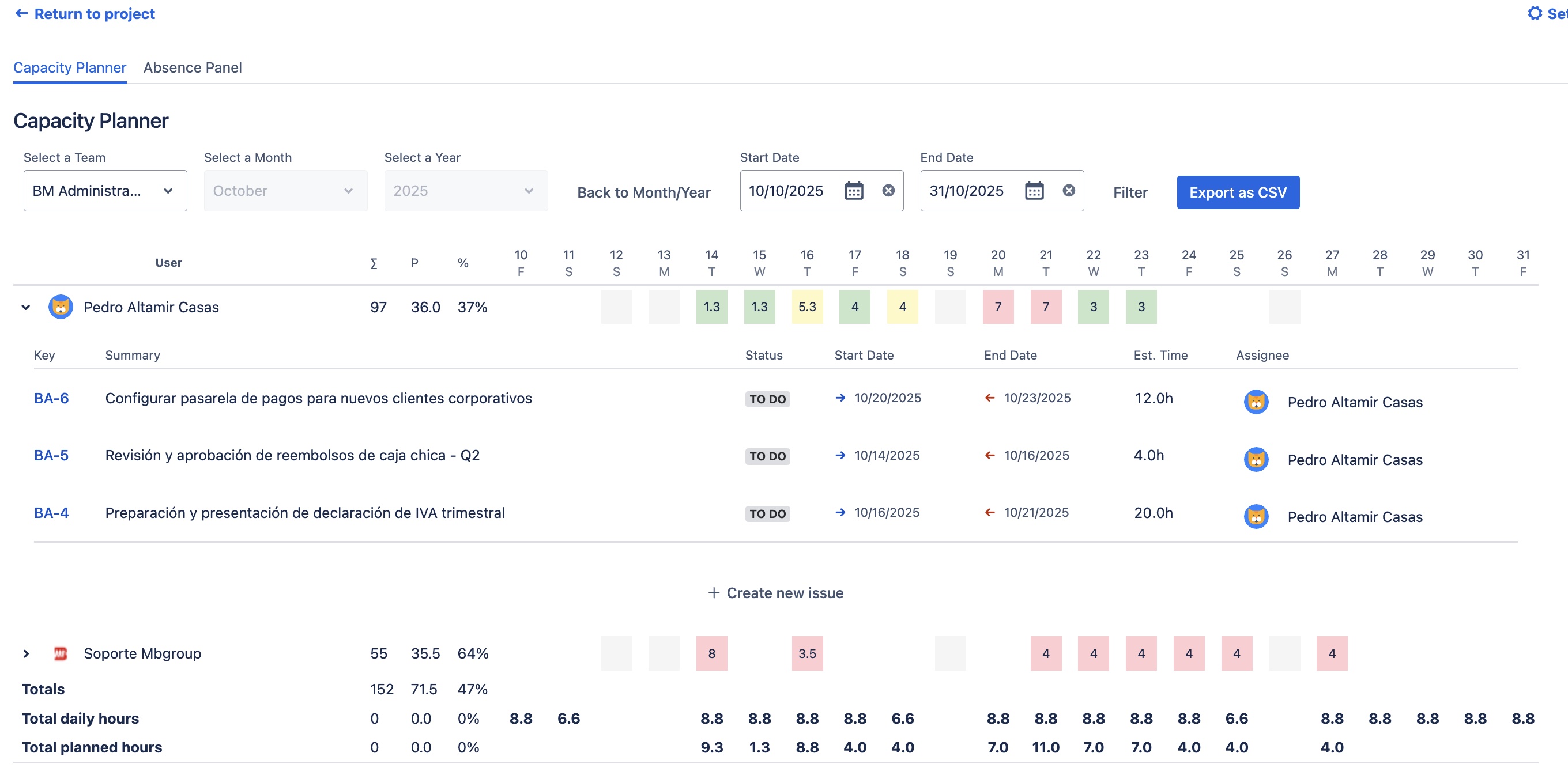Click the Σ column header
1568x779 pixels.
[x=374, y=263]
